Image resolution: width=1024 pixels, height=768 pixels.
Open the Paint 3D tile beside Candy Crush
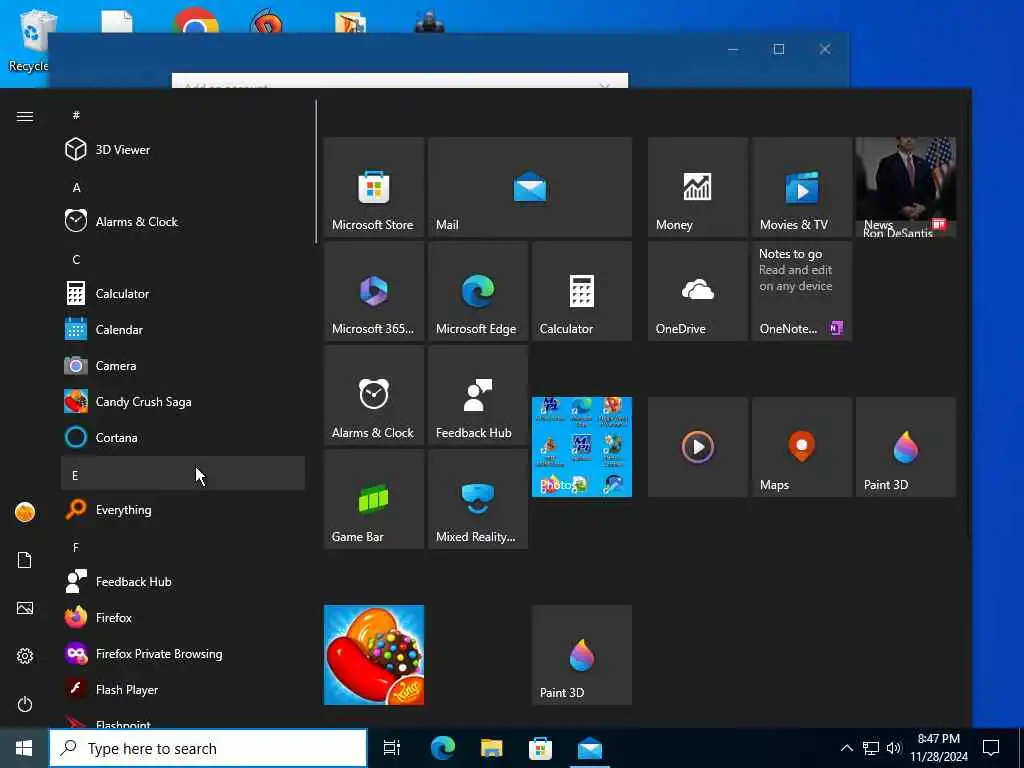(x=581, y=655)
